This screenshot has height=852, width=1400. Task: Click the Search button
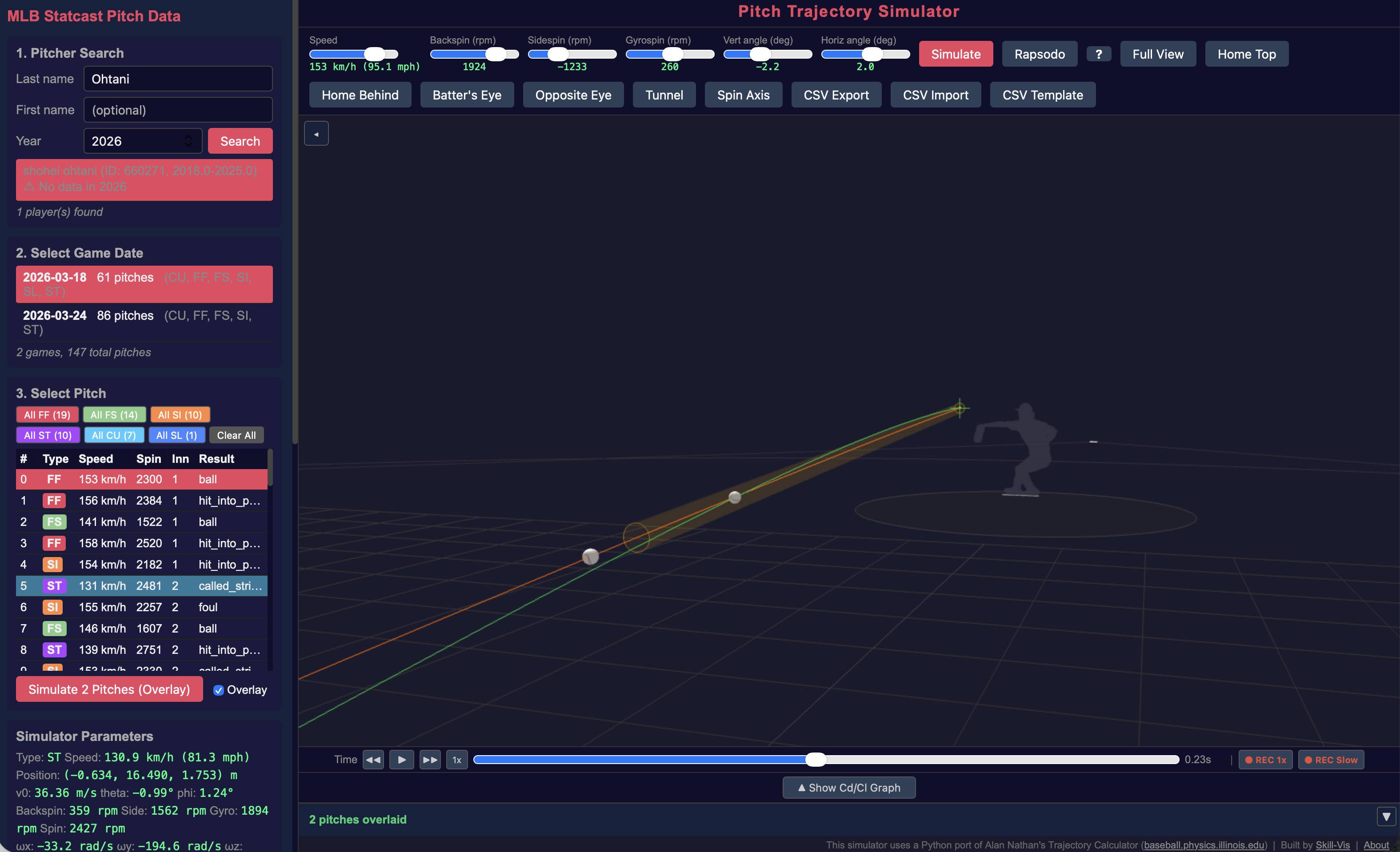(x=240, y=141)
